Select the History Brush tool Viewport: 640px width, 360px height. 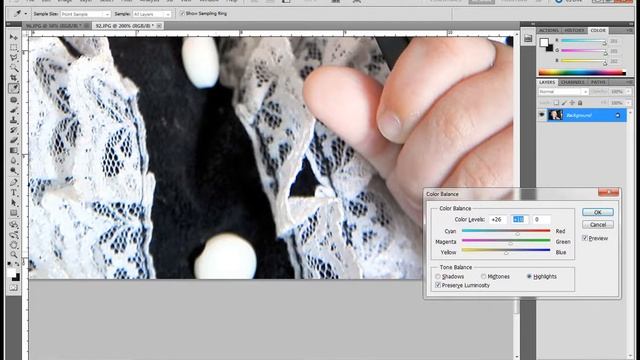tap(13, 130)
